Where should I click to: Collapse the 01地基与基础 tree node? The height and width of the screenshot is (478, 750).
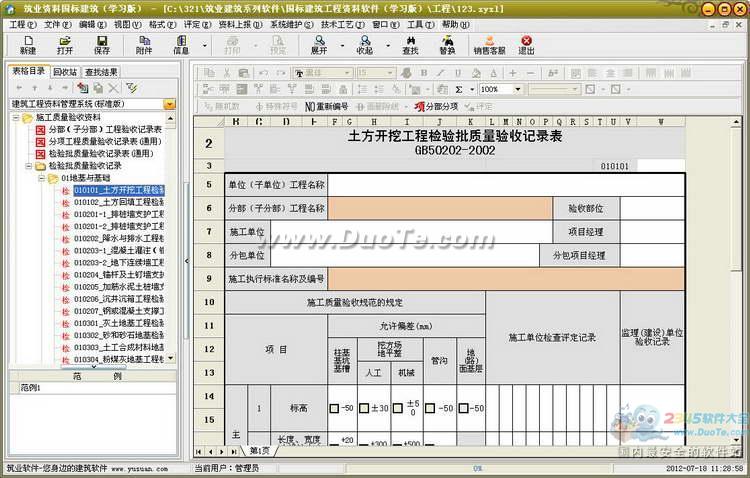pyautogui.click(x=42, y=178)
